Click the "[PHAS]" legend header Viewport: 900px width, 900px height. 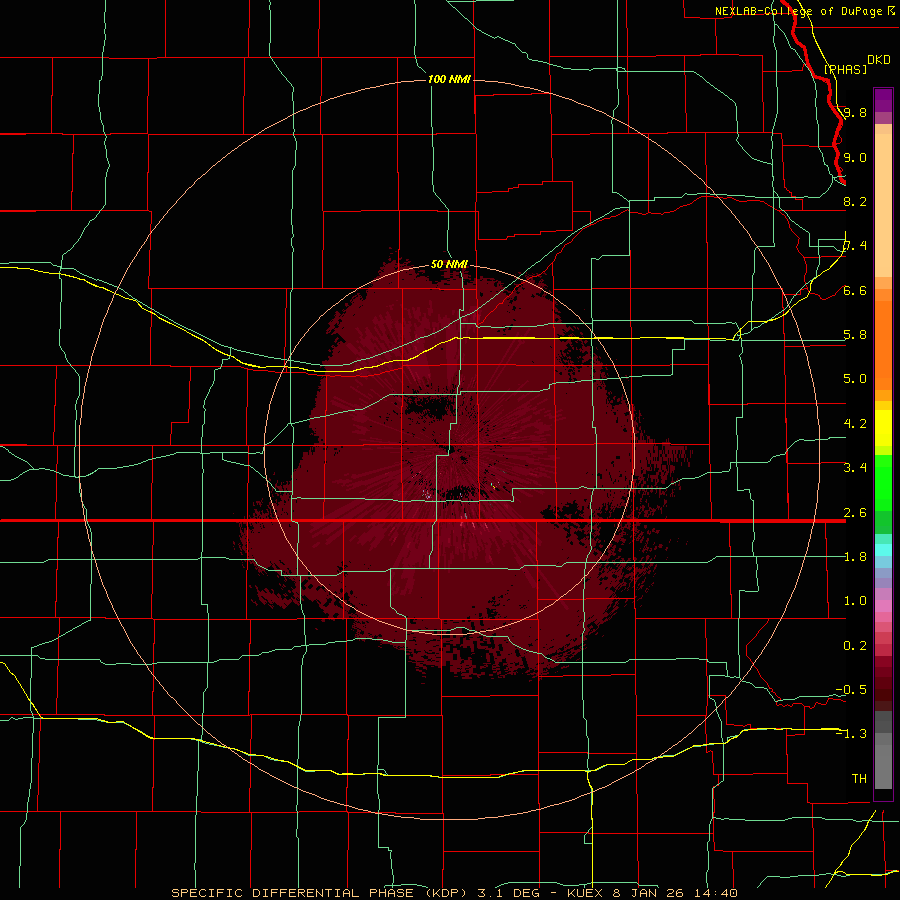pyautogui.click(x=845, y=69)
